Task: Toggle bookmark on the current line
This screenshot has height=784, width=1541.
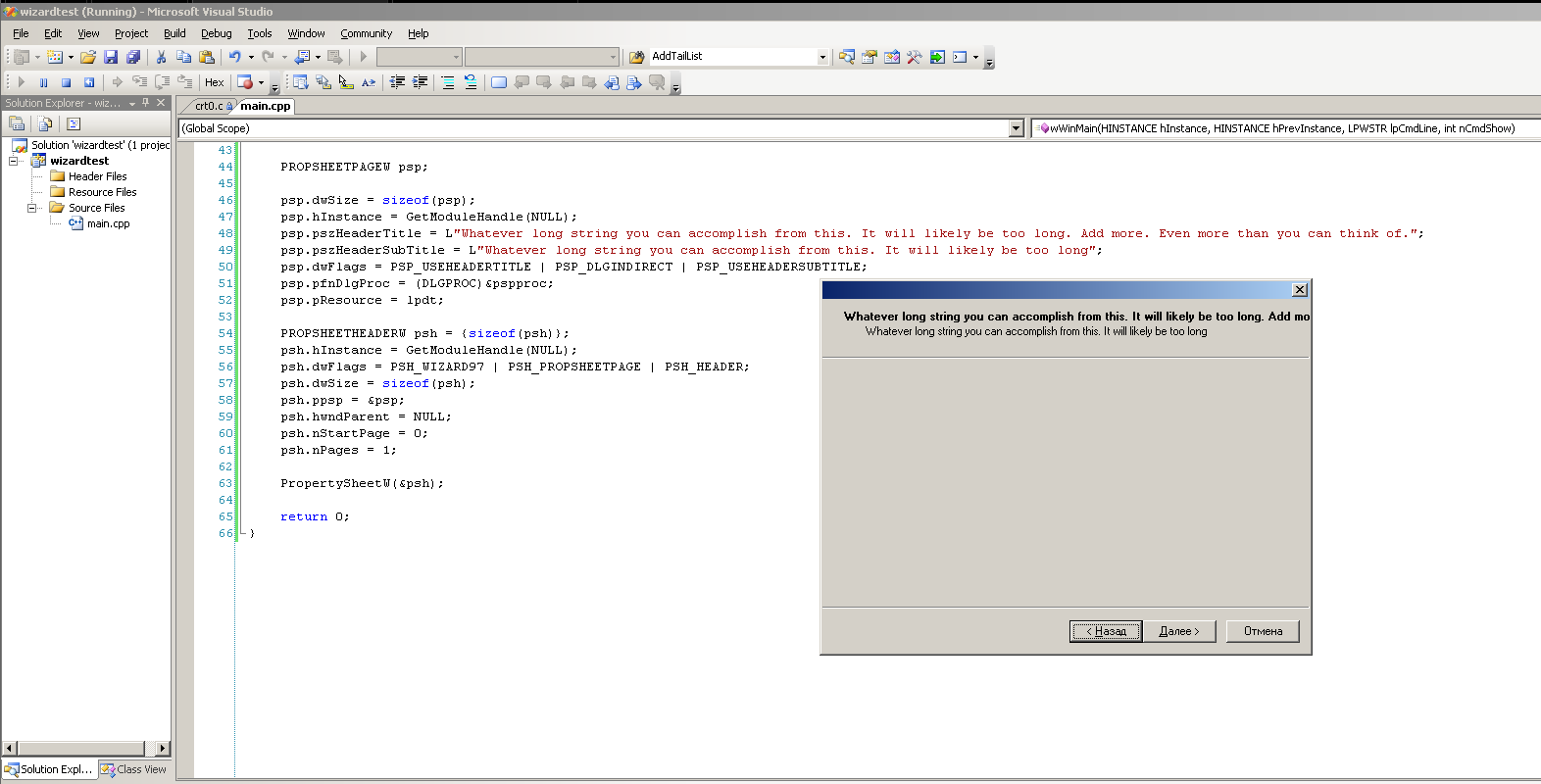Action: coord(499,82)
